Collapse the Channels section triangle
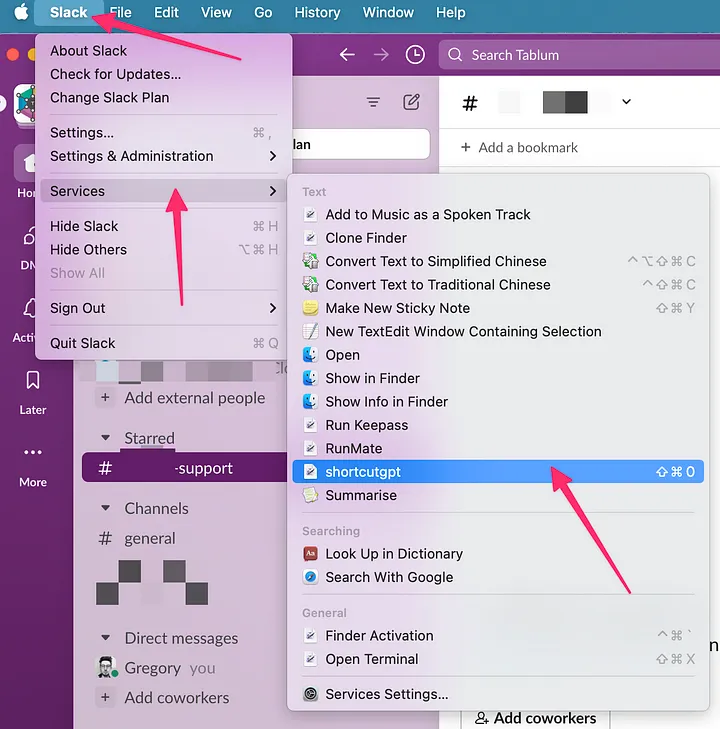 pyautogui.click(x=106, y=508)
